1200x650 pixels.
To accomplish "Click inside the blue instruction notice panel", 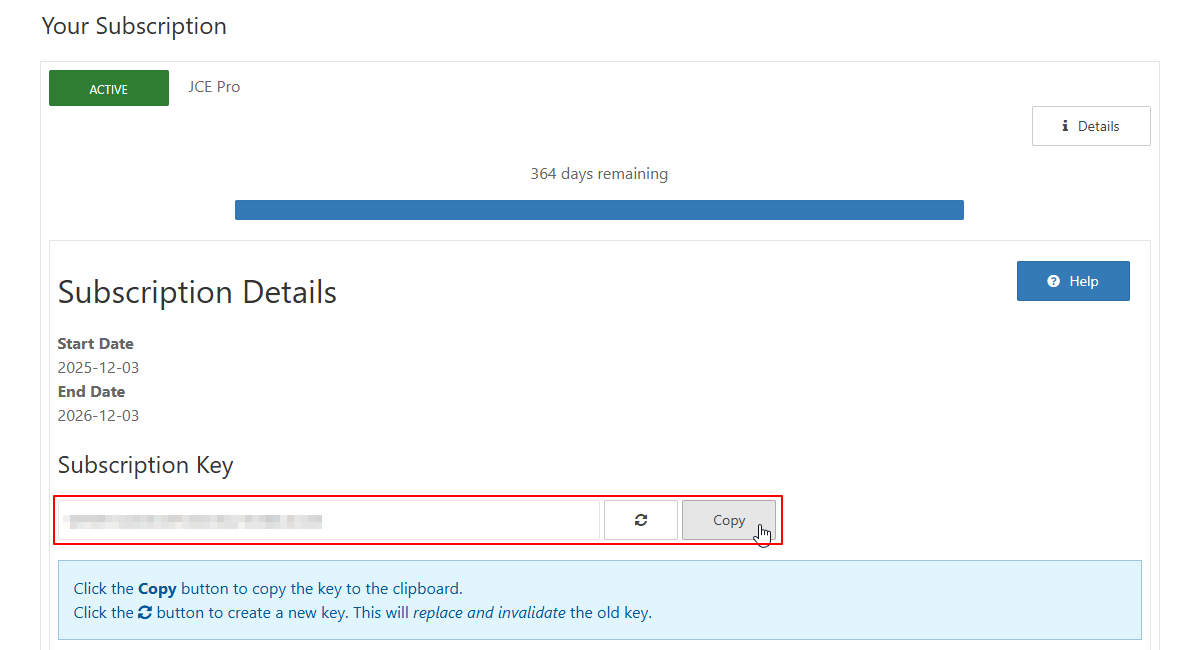I will 600,600.
